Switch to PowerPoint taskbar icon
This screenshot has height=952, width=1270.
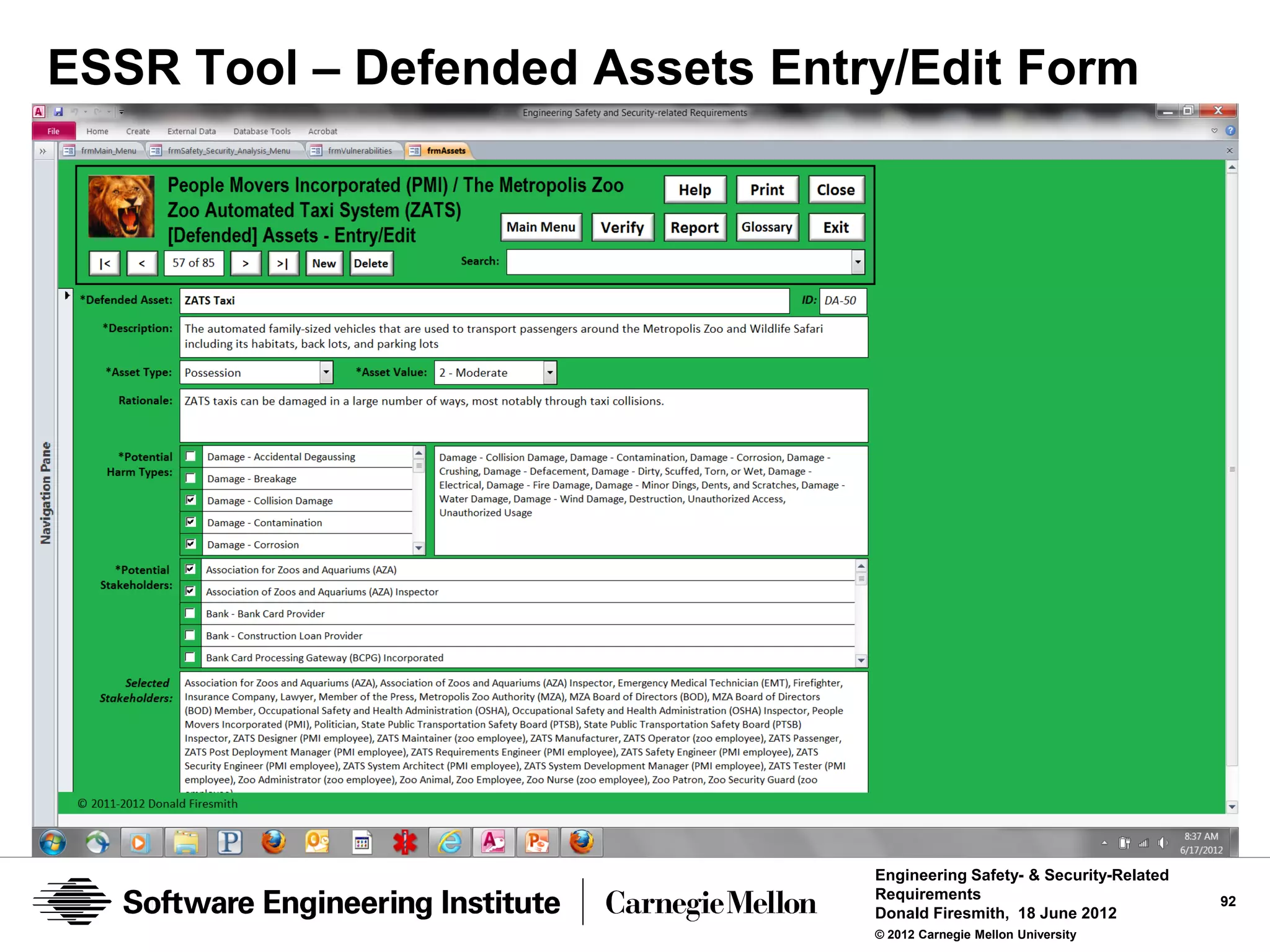[537, 842]
